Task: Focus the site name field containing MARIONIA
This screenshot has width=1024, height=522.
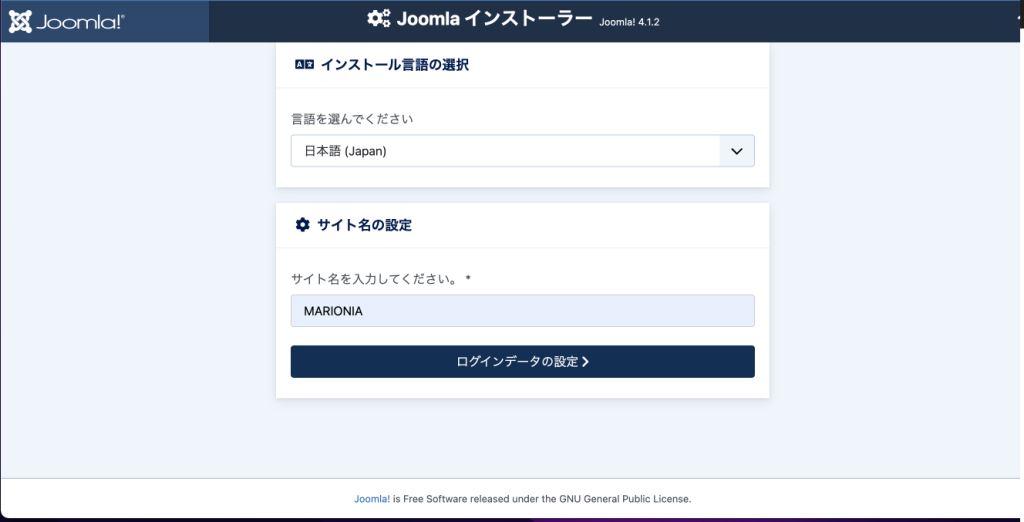Action: tap(522, 311)
